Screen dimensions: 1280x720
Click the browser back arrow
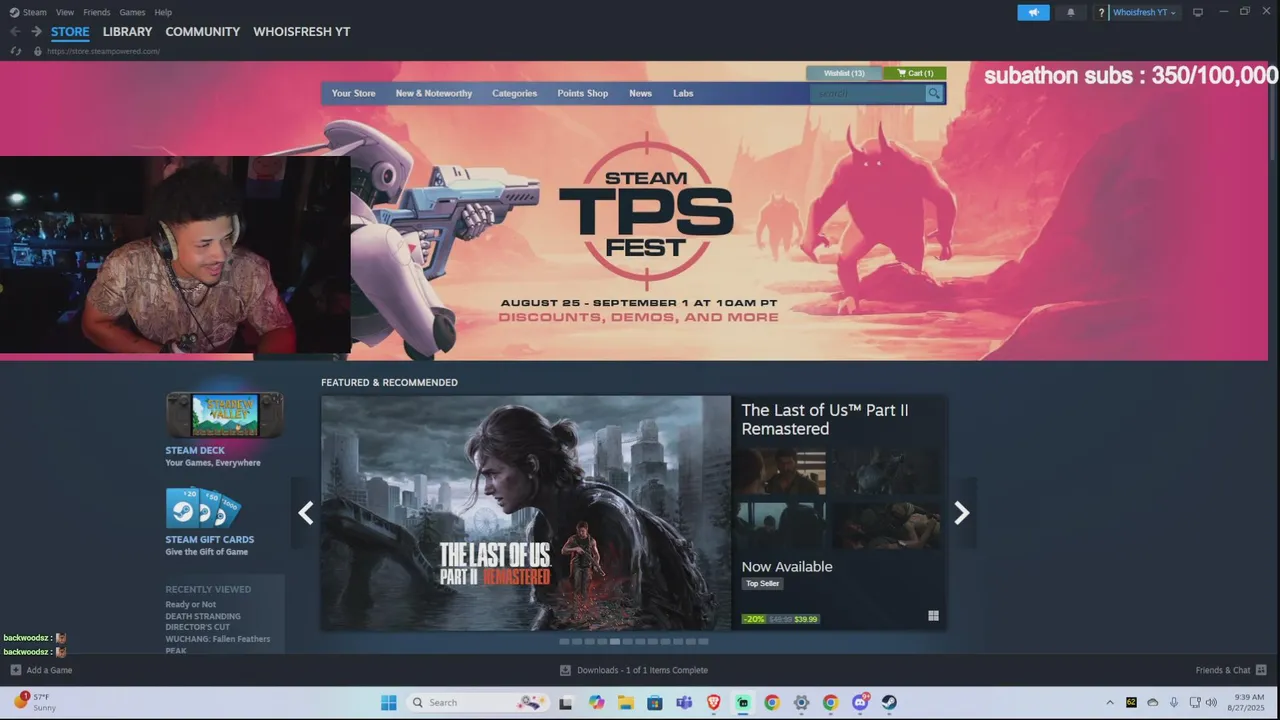[15, 31]
